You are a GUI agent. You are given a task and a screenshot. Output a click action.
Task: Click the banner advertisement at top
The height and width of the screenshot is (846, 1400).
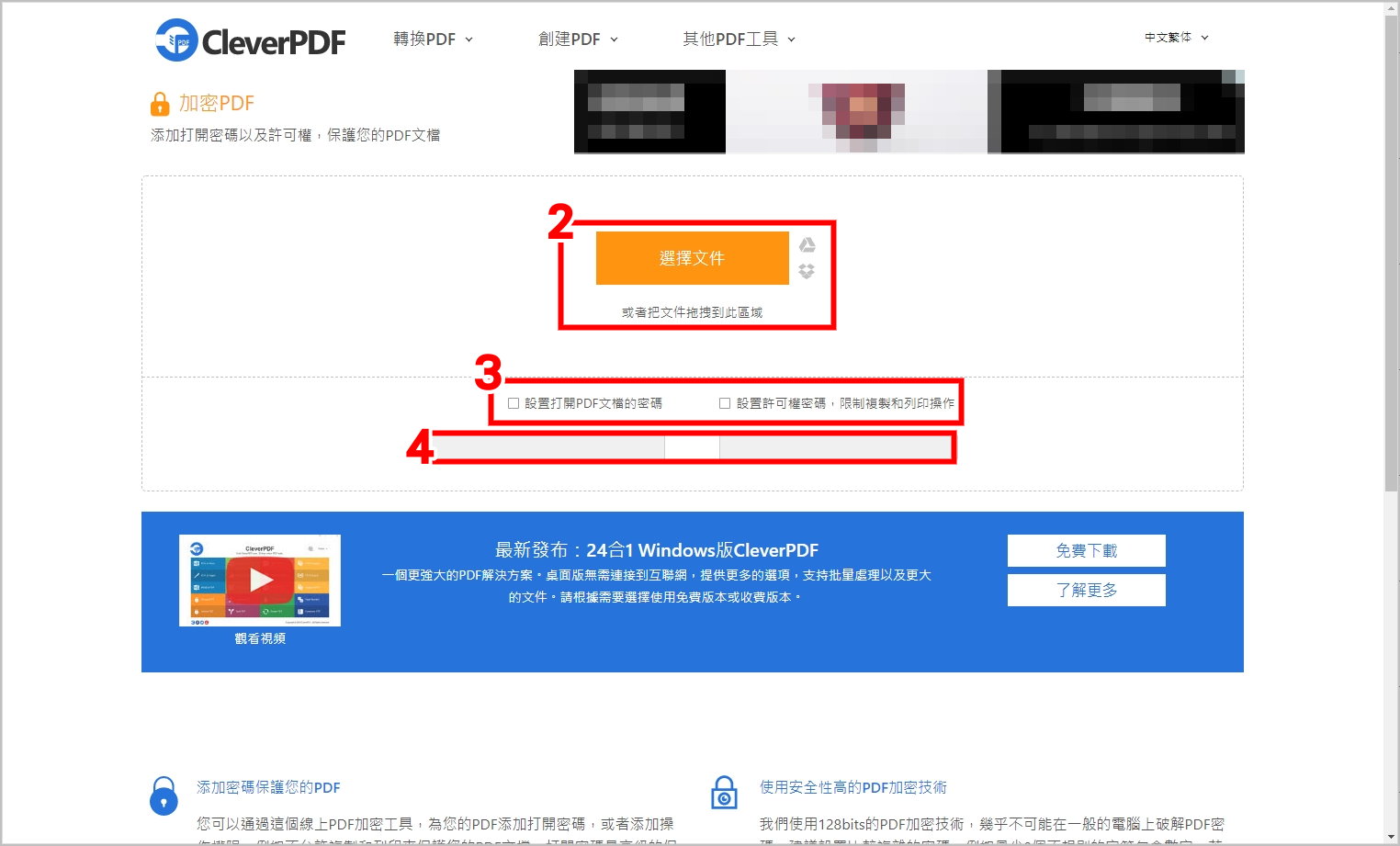pos(909,111)
